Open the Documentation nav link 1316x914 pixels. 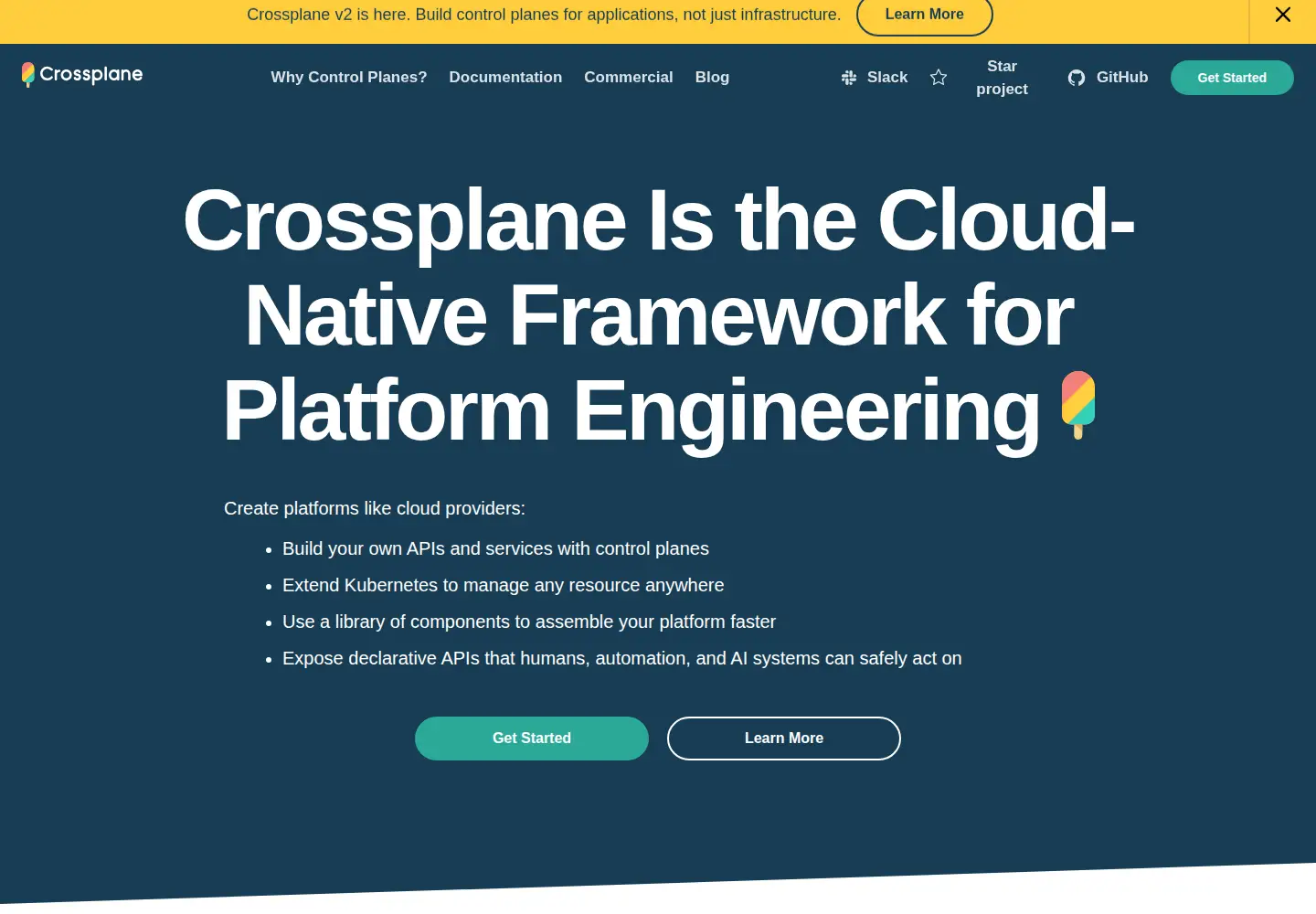(x=505, y=78)
